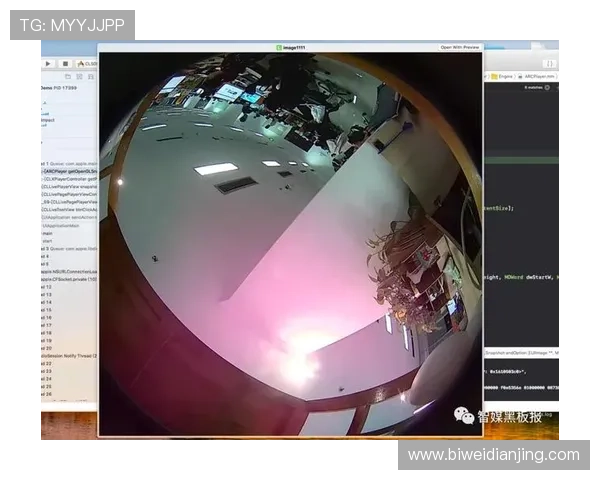The image size is (600, 480).
Task: Select ARCPlayer getOpenGLSnap stack frame
Action: tap(70, 171)
